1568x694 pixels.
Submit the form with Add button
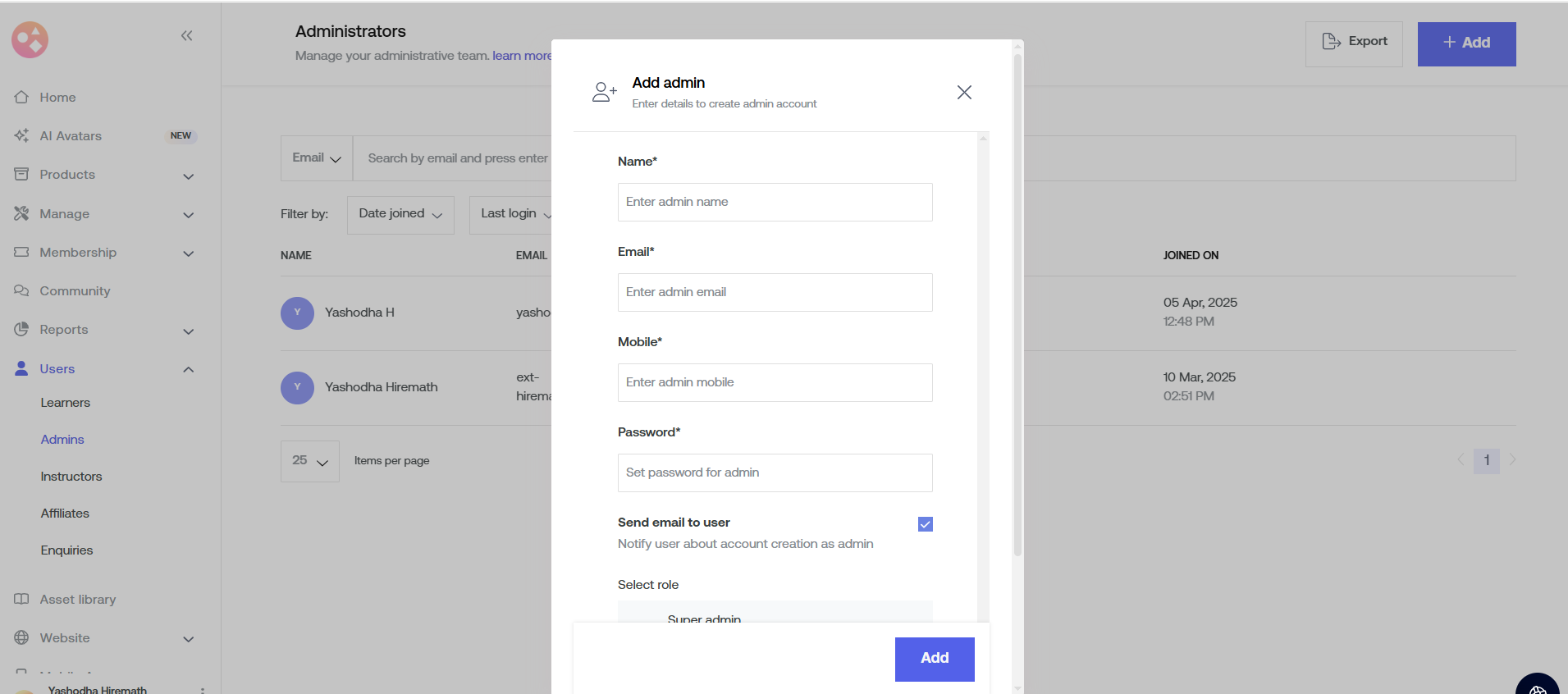pos(934,659)
